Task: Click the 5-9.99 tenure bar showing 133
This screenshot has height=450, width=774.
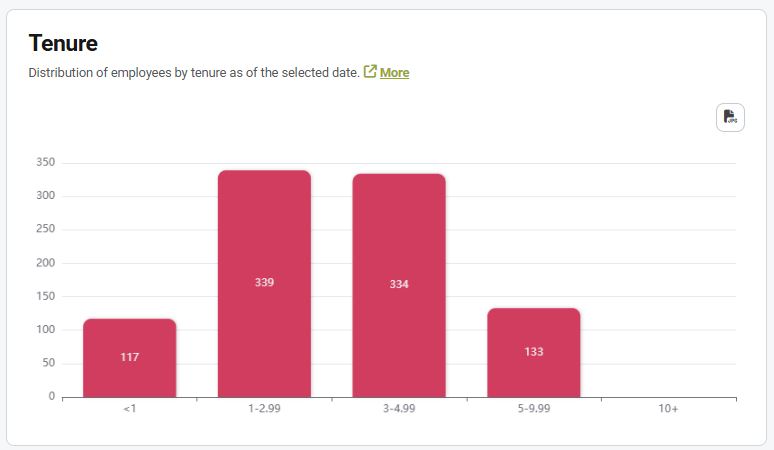Action: click(534, 352)
